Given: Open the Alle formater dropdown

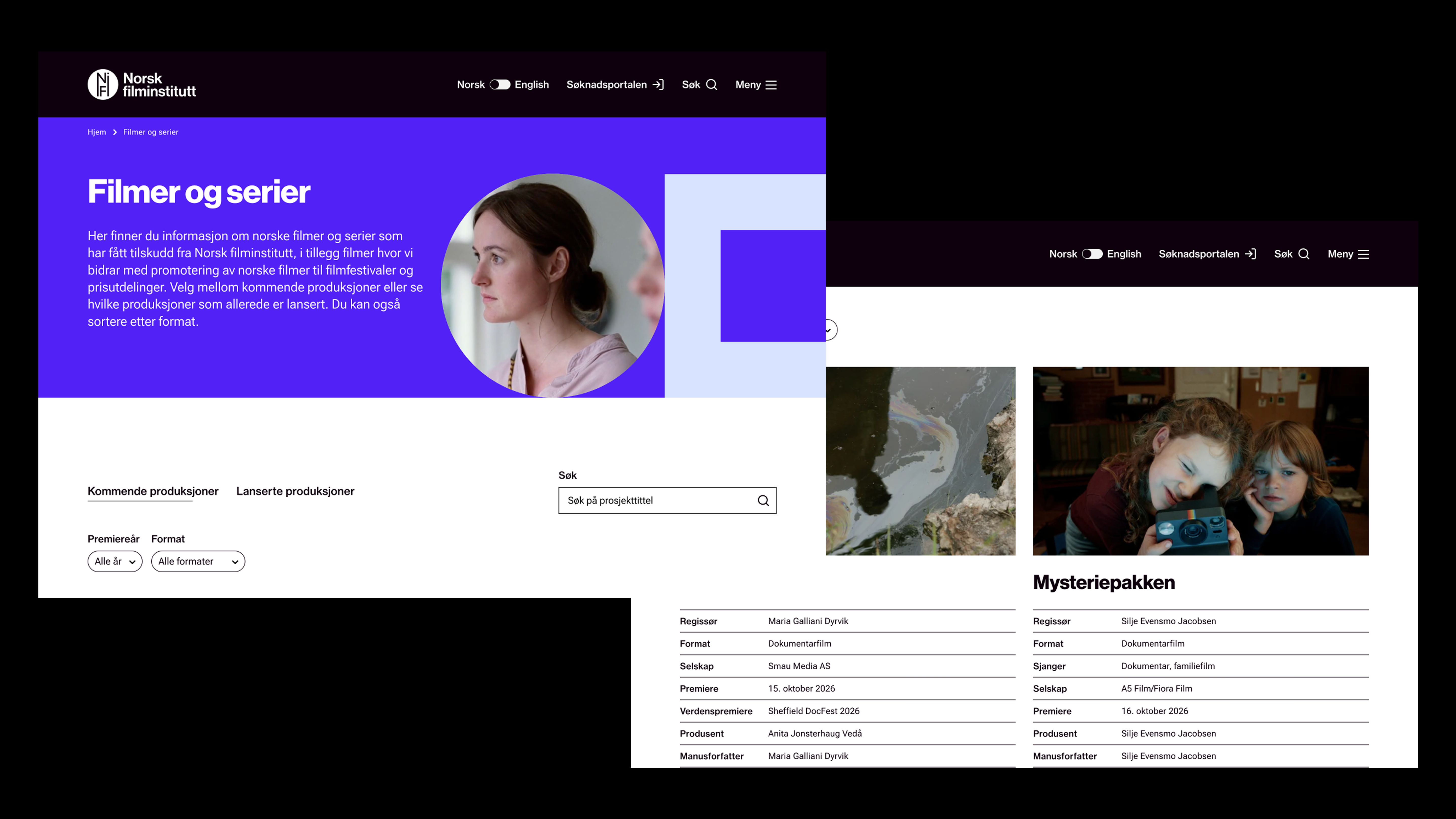Looking at the screenshot, I should point(198,561).
